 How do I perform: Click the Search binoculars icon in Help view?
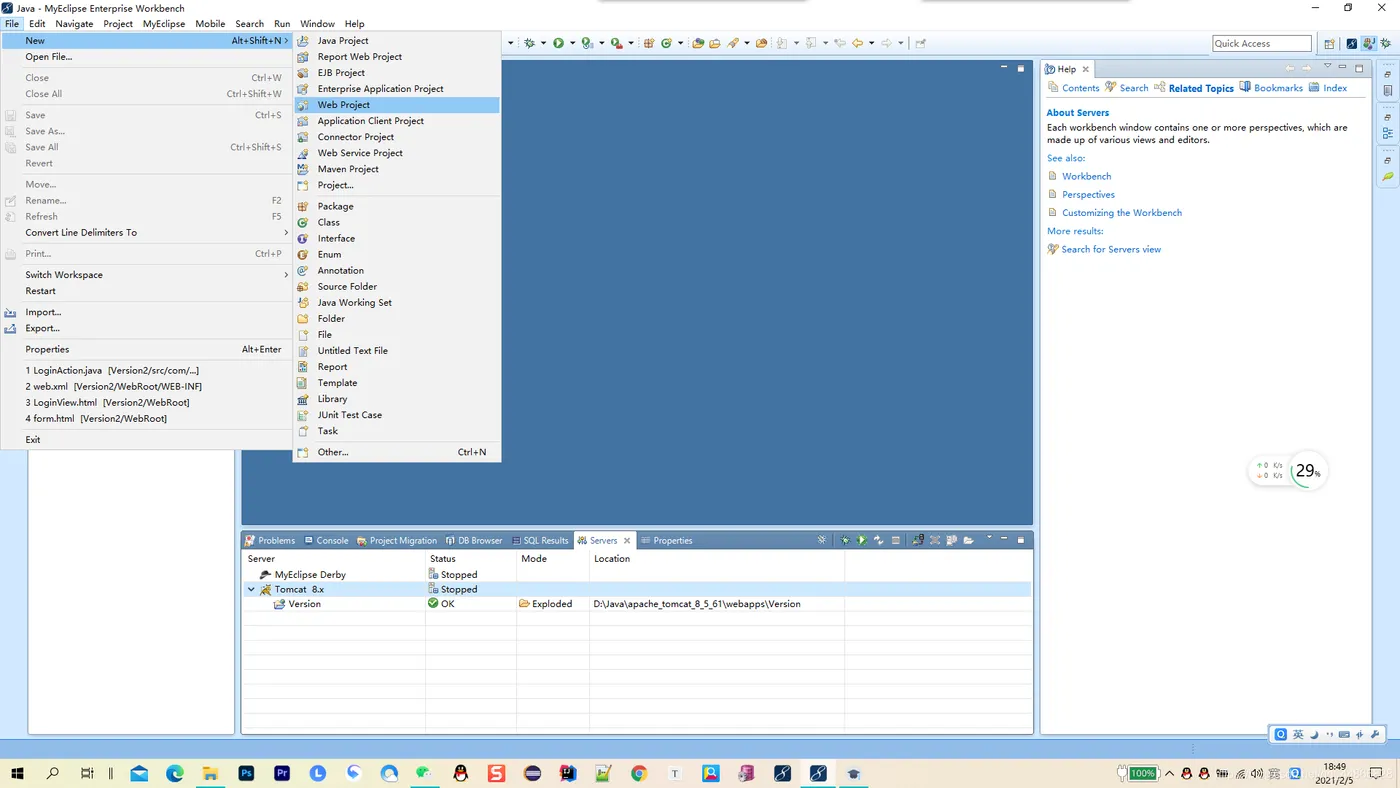[1110, 88]
